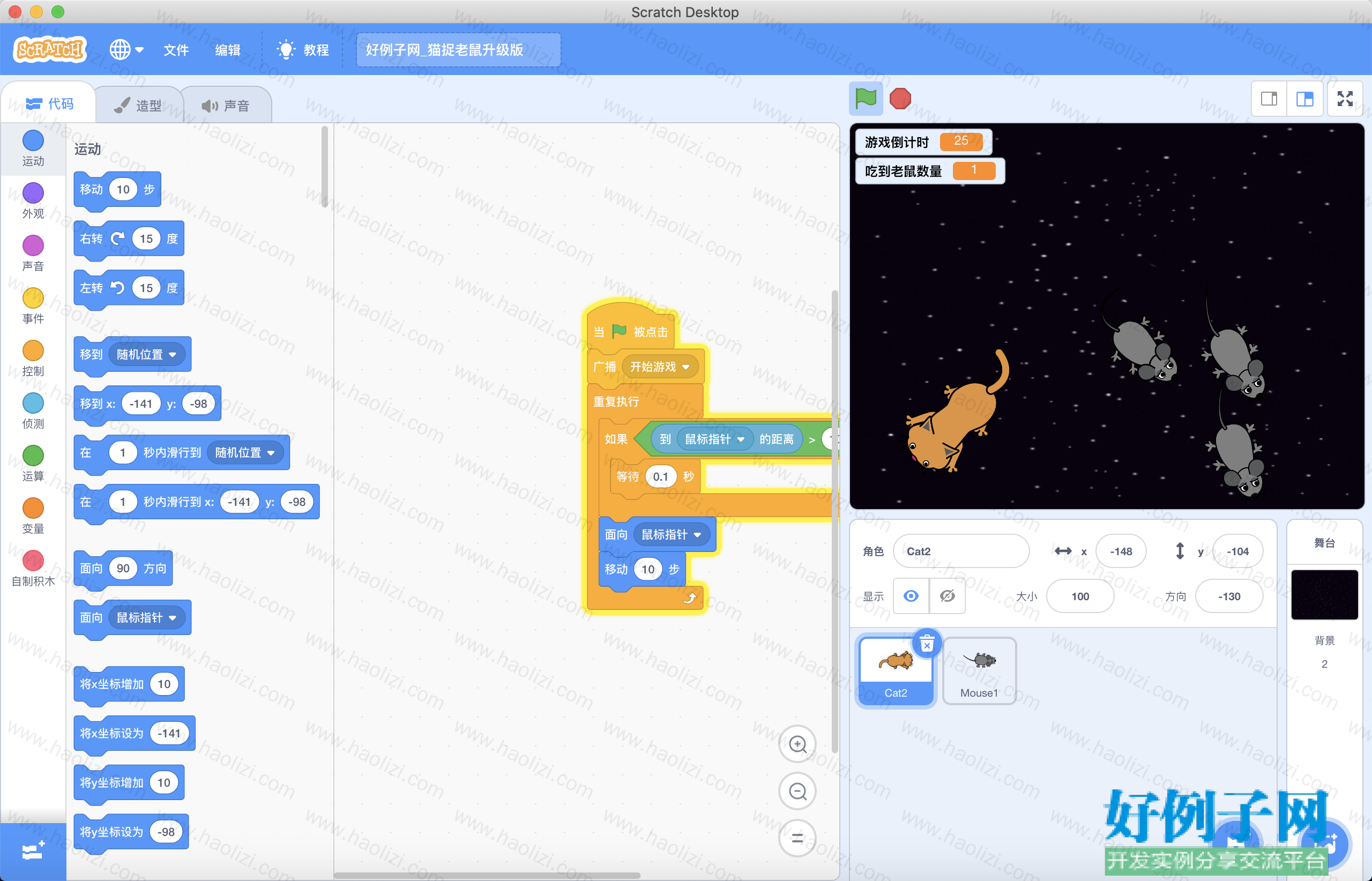Screen dimensions: 1372x881
Task: Edit the sprite 方向 direction field
Action: (x=1228, y=596)
